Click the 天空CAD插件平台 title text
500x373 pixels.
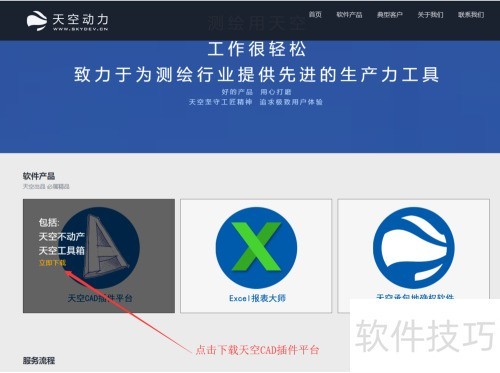click(x=100, y=298)
